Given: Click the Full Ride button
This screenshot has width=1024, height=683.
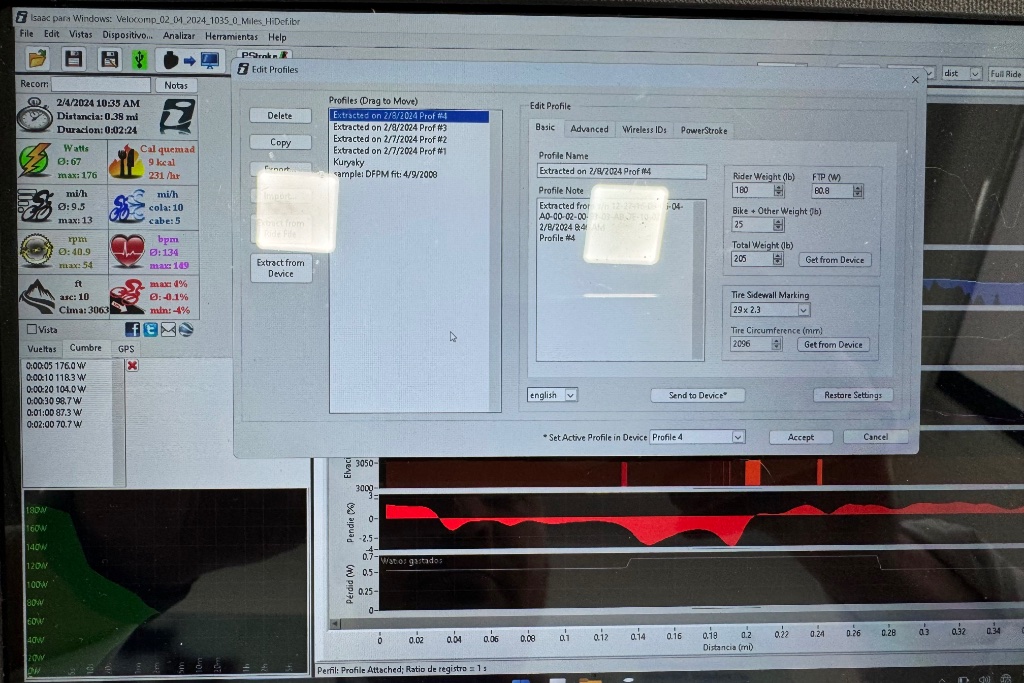Looking at the screenshot, I should point(1006,74).
